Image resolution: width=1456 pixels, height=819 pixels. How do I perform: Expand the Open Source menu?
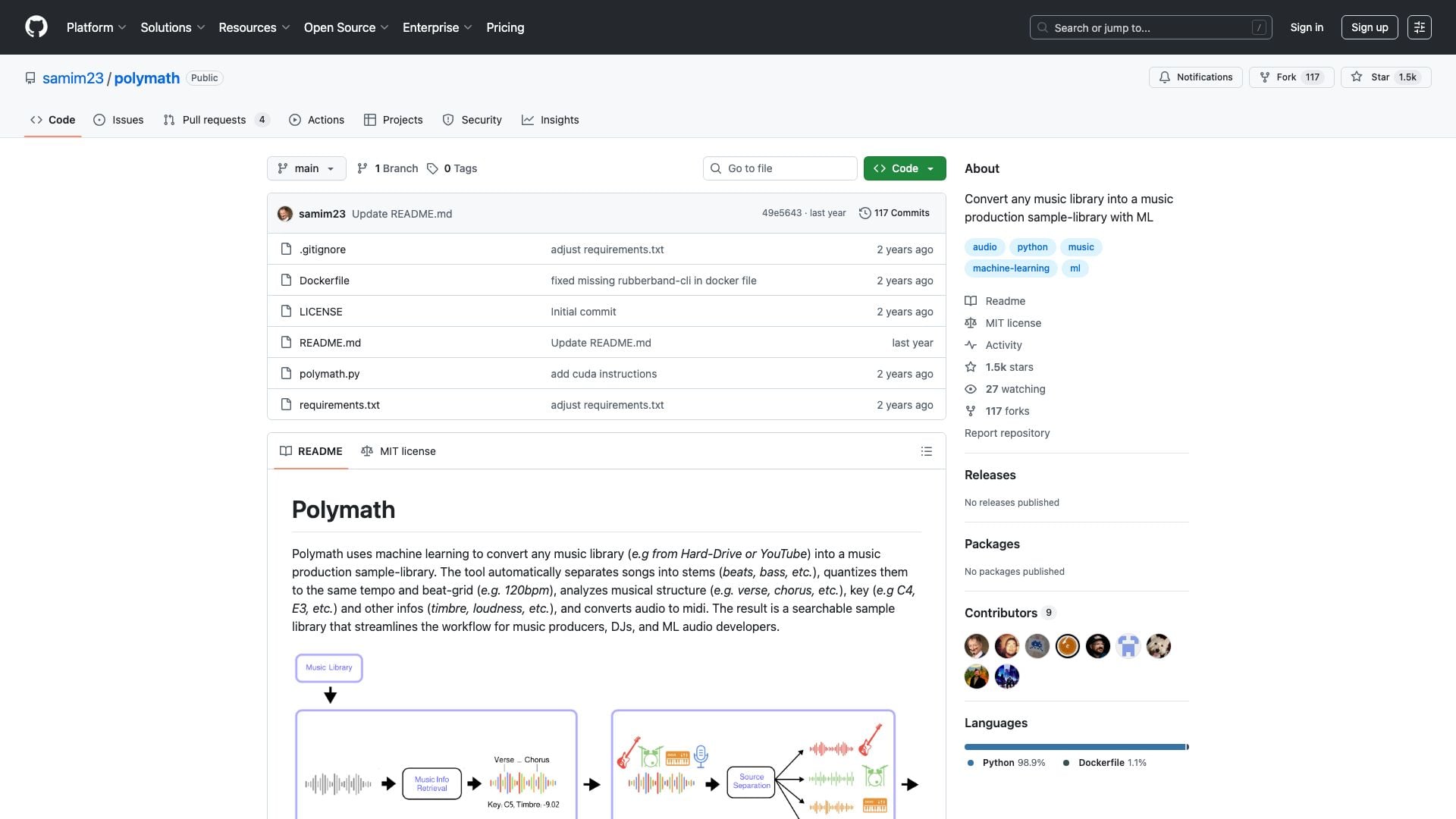pyautogui.click(x=347, y=27)
